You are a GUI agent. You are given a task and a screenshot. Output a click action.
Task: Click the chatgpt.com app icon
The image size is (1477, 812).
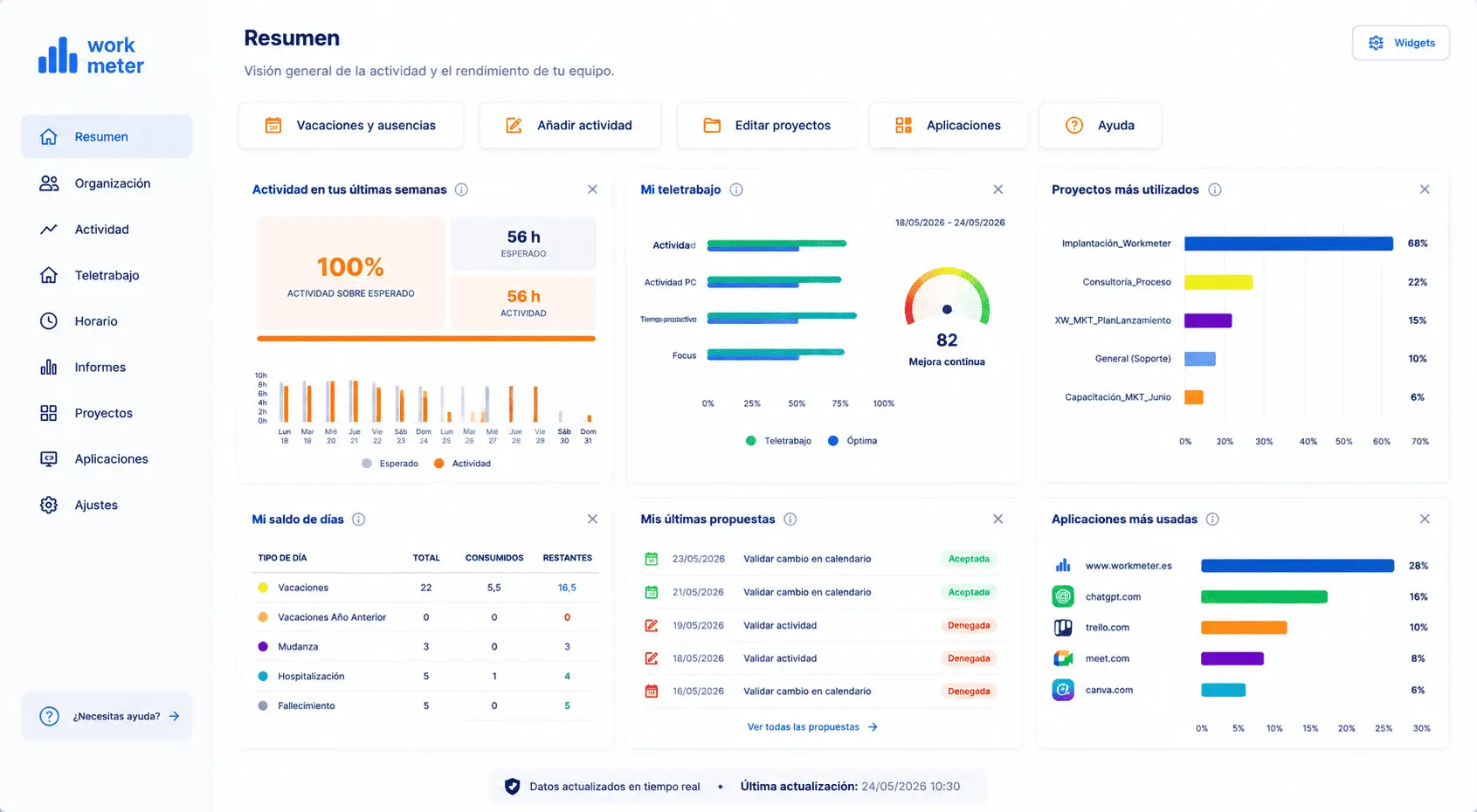coord(1063,597)
